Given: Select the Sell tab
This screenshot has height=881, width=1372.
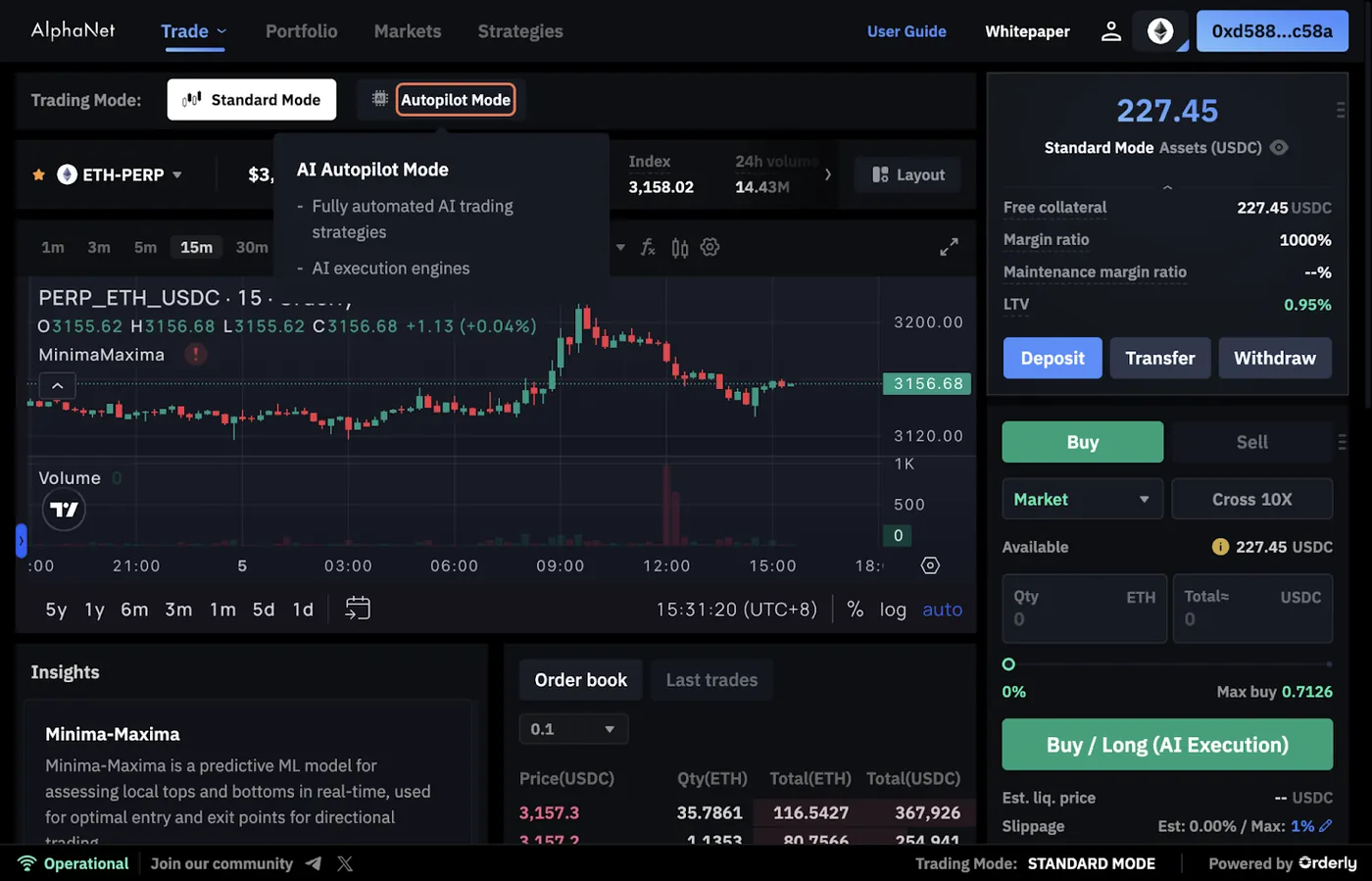Looking at the screenshot, I should coord(1251,442).
